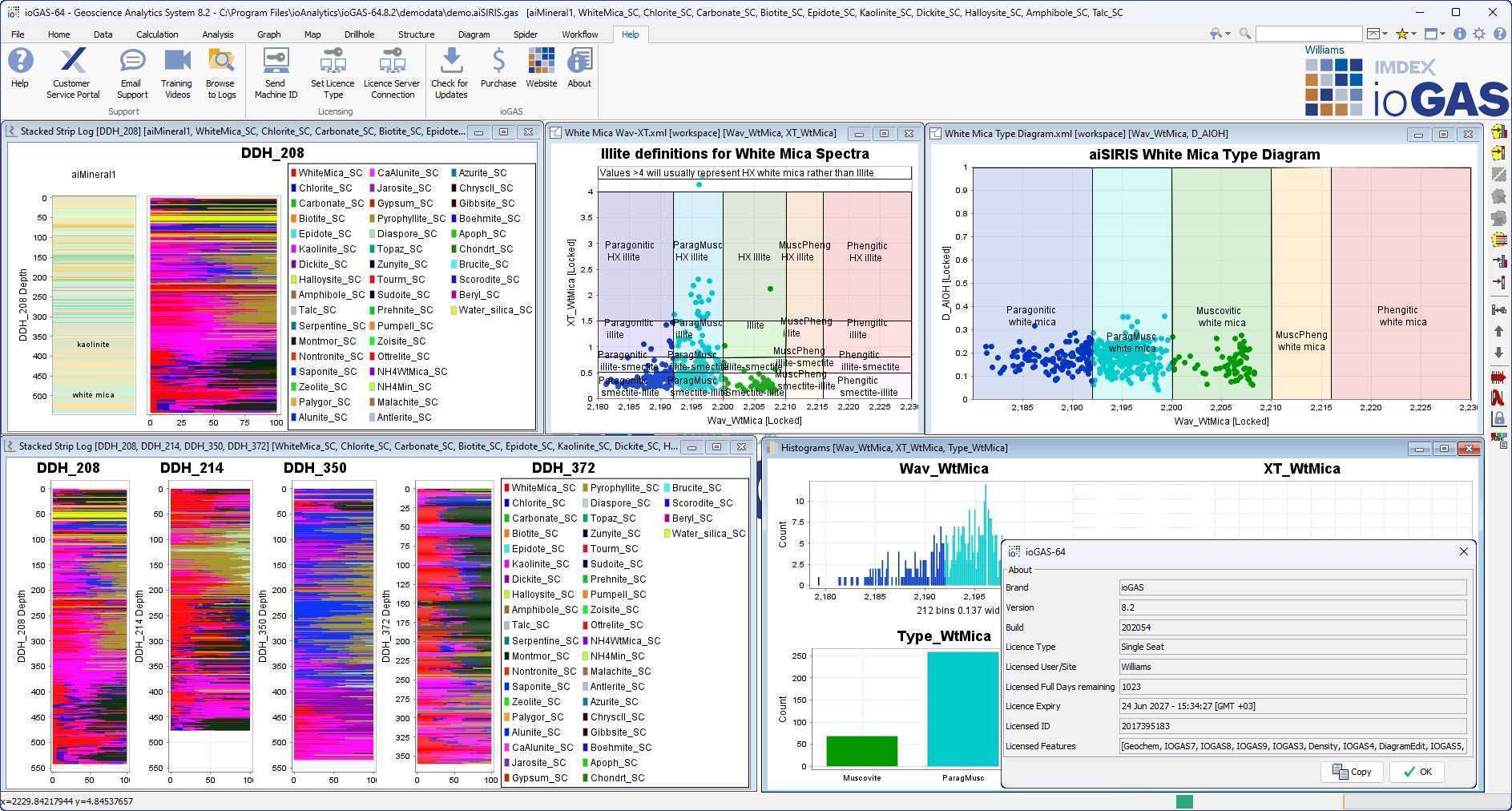Click the top toolbar search field
Screen dimensions: 1512x811
(x=1308, y=34)
